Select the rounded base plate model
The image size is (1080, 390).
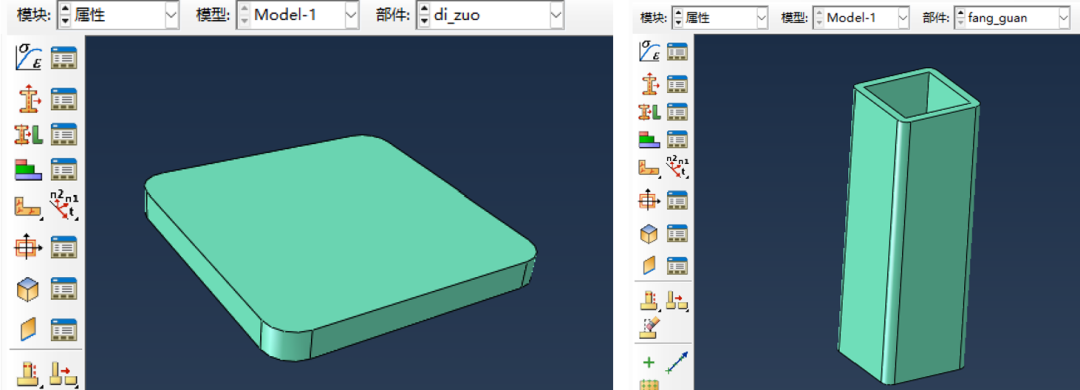coord(341,247)
